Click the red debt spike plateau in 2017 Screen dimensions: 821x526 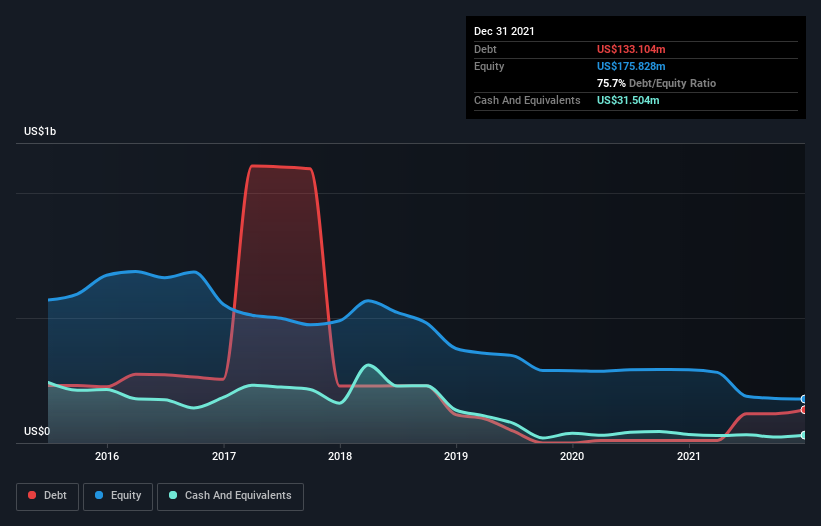tap(281, 167)
